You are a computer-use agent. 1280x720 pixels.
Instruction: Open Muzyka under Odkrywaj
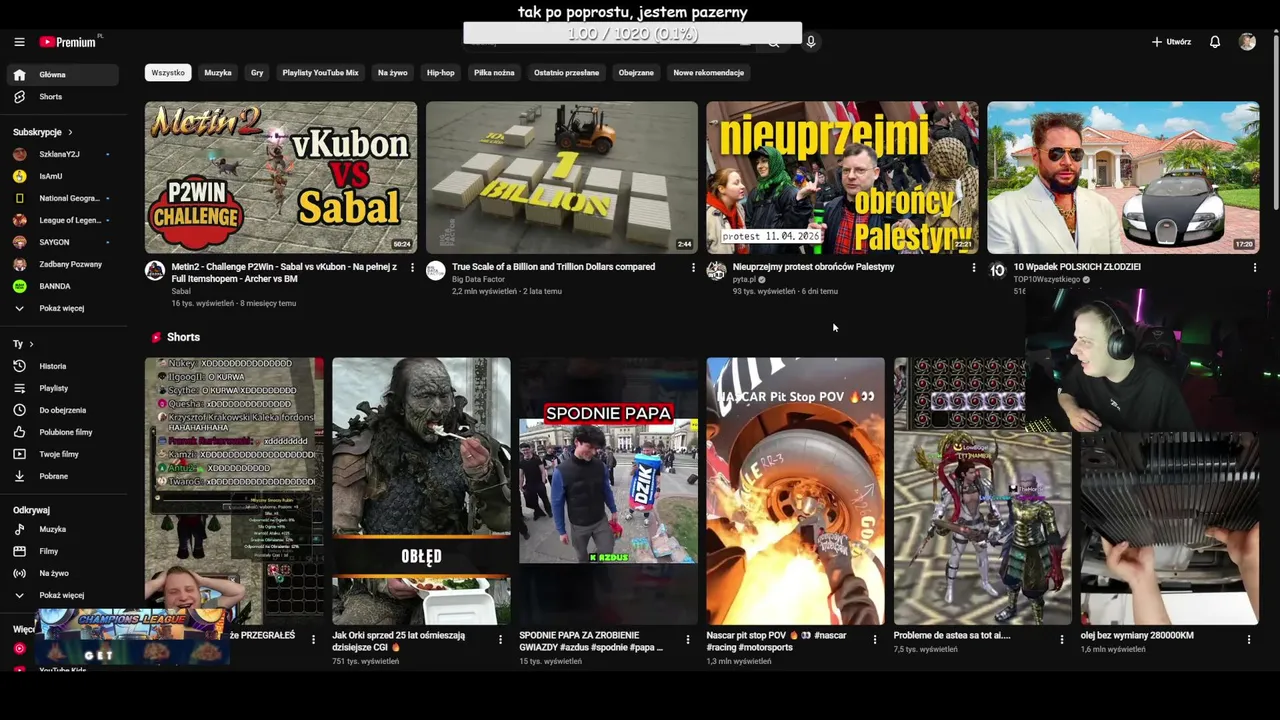click(62, 529)
